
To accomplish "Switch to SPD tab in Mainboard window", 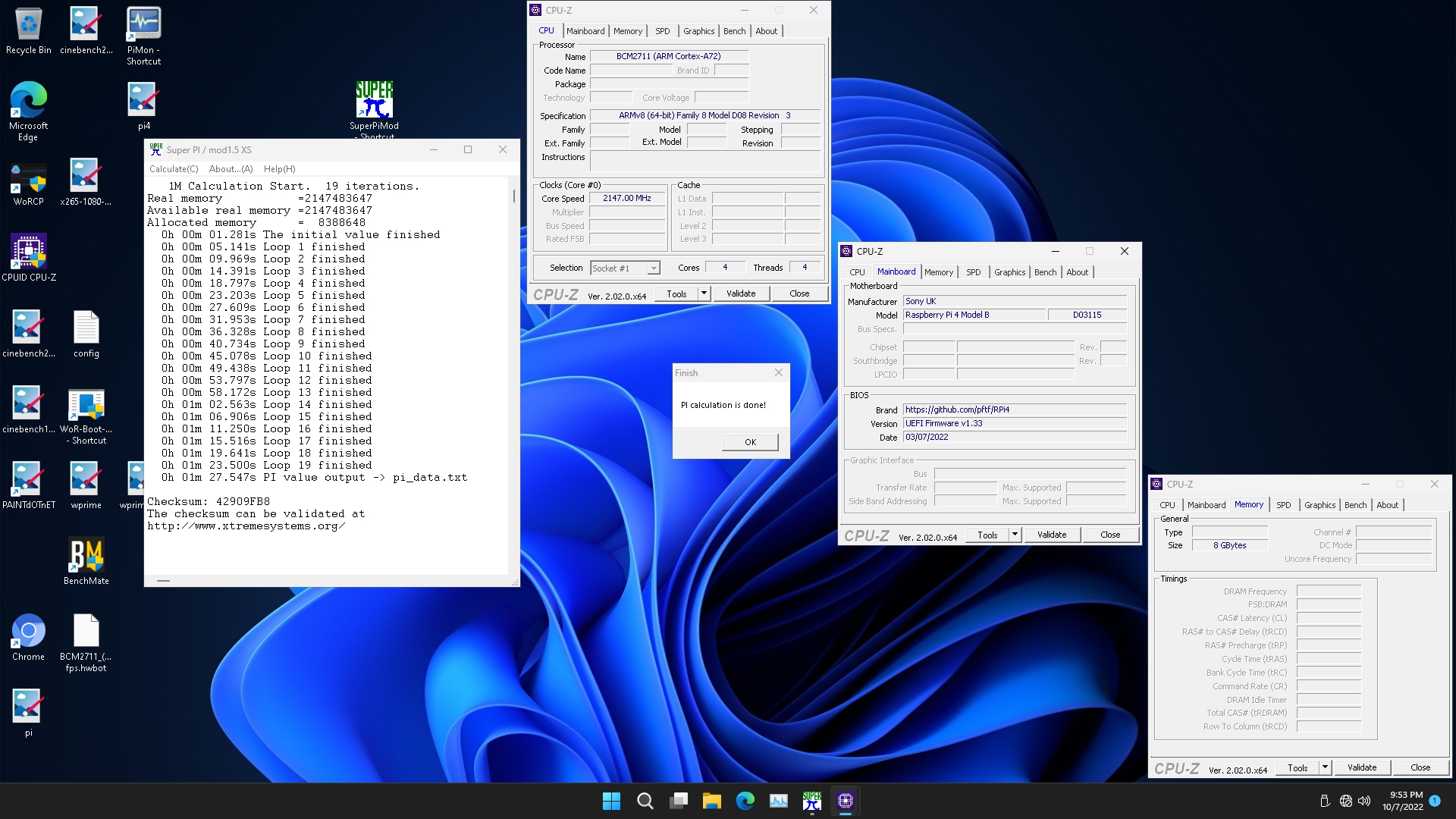I will click(x=973, y=272).
